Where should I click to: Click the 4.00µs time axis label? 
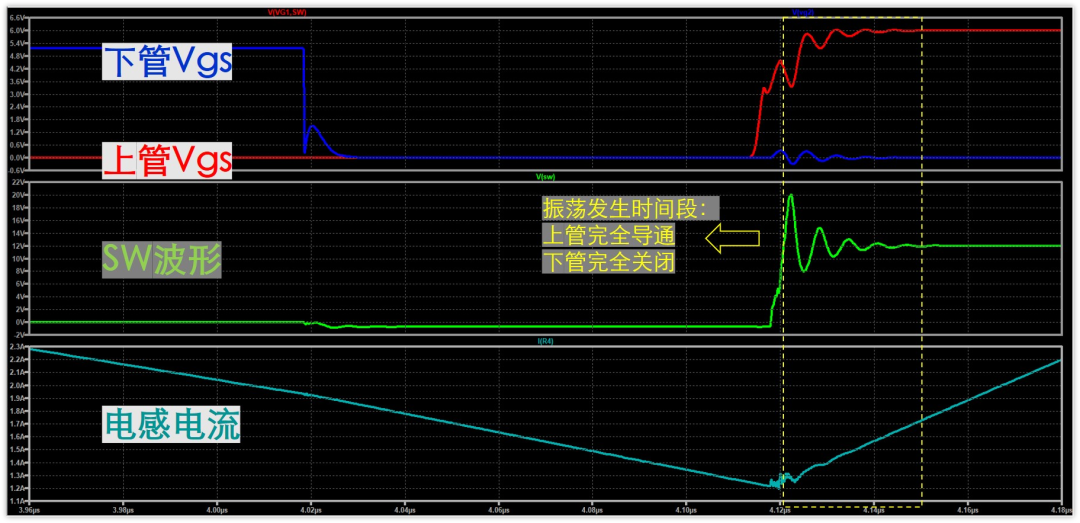[218, 511]
